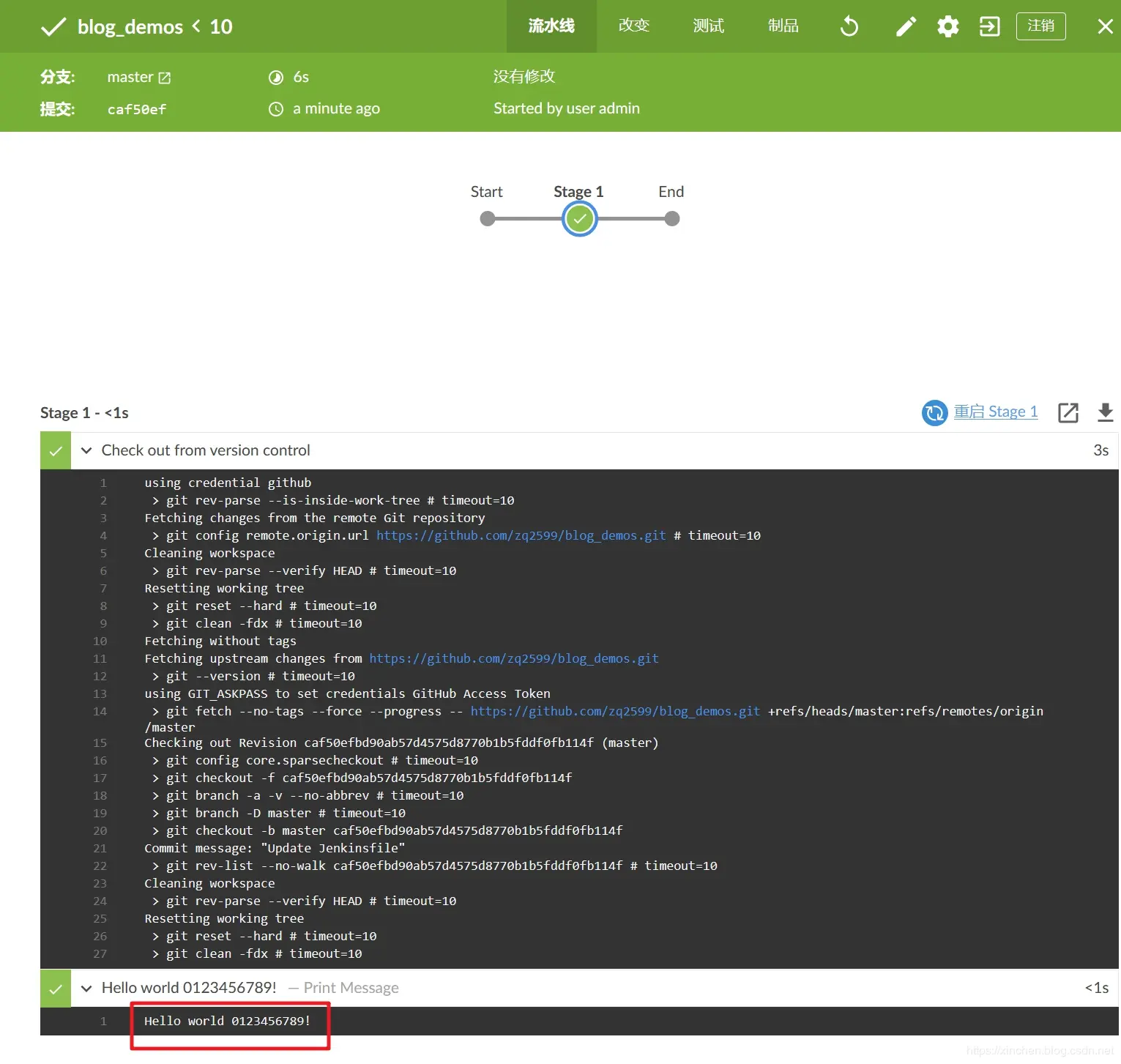Click the blog_demos pipeline name
This screenshot has height=1064, width=1121.
click(x=130, y=27)
